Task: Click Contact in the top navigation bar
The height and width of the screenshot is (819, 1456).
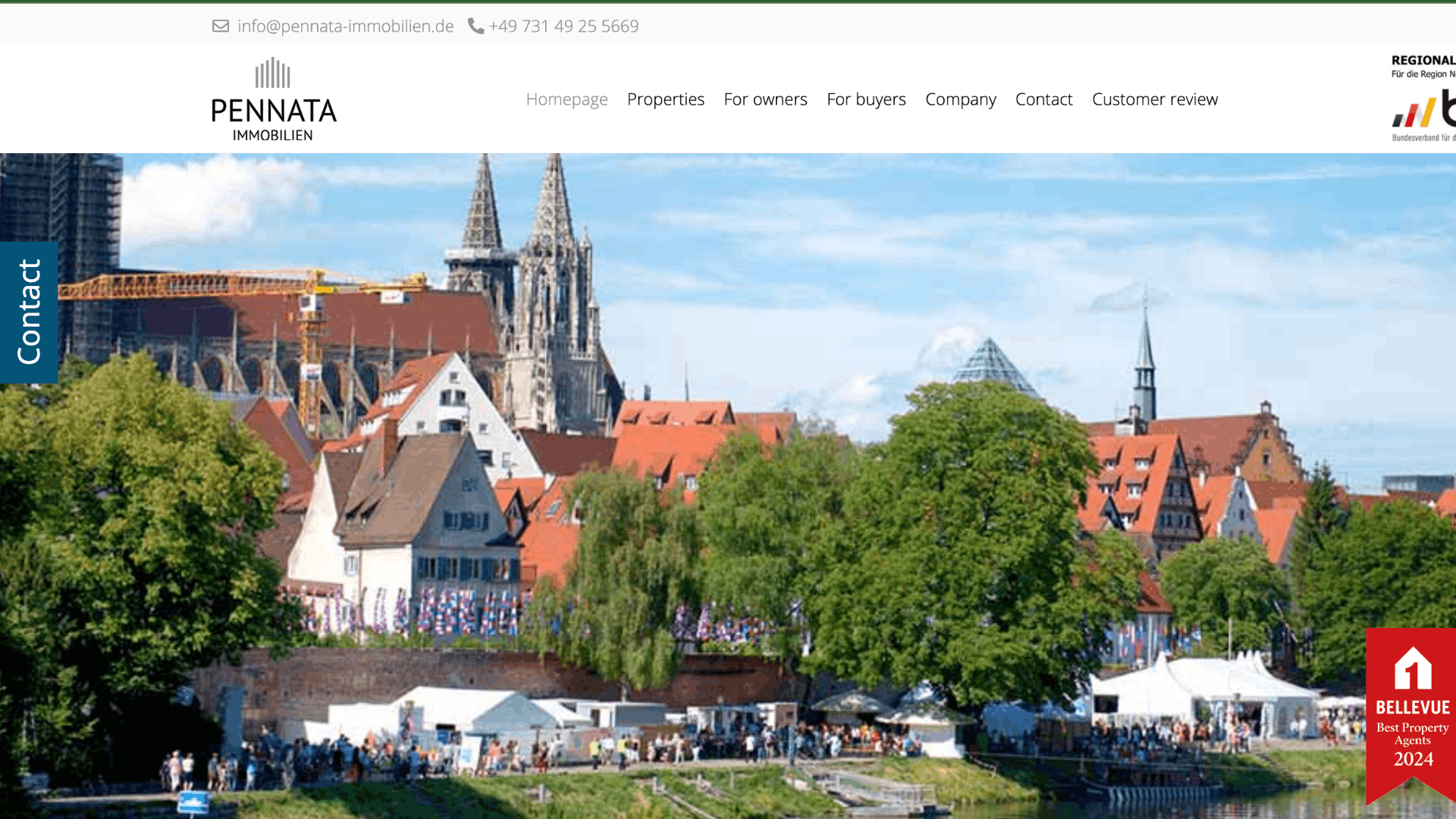Action: tap(1043, 99)
